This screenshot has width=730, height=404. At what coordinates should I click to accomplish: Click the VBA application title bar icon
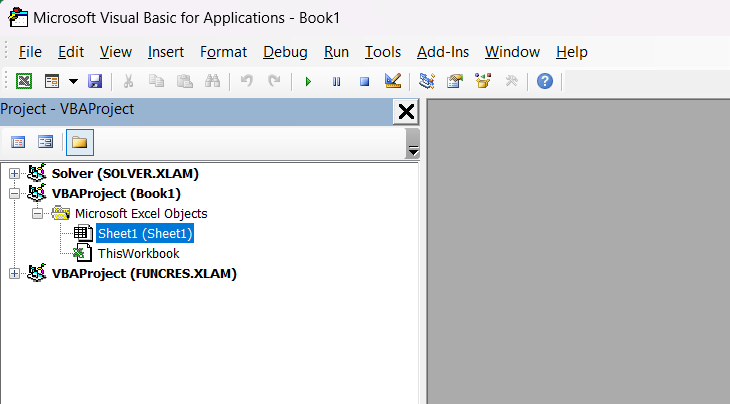click(18, 17)
